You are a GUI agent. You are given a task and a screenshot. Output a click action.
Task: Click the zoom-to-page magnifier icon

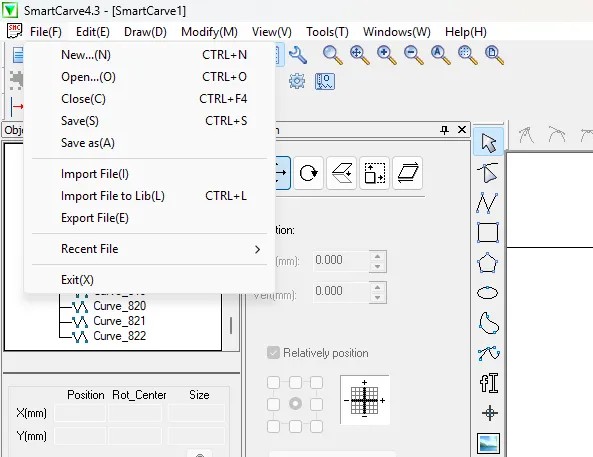[x=494, y=55]
